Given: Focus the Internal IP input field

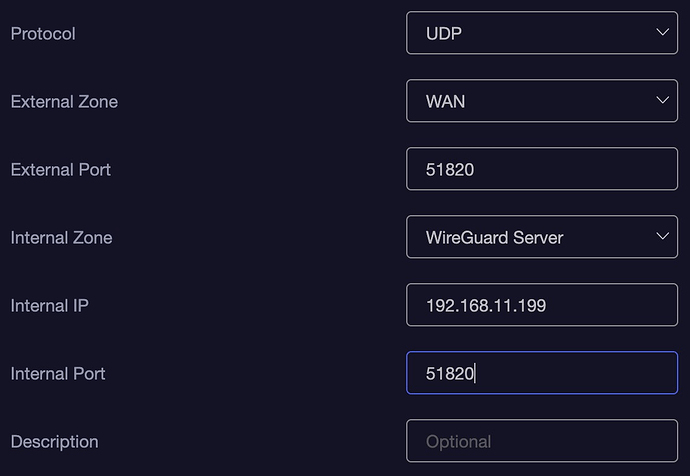Looking at the screenshot, I should click(x=541, y=305).
